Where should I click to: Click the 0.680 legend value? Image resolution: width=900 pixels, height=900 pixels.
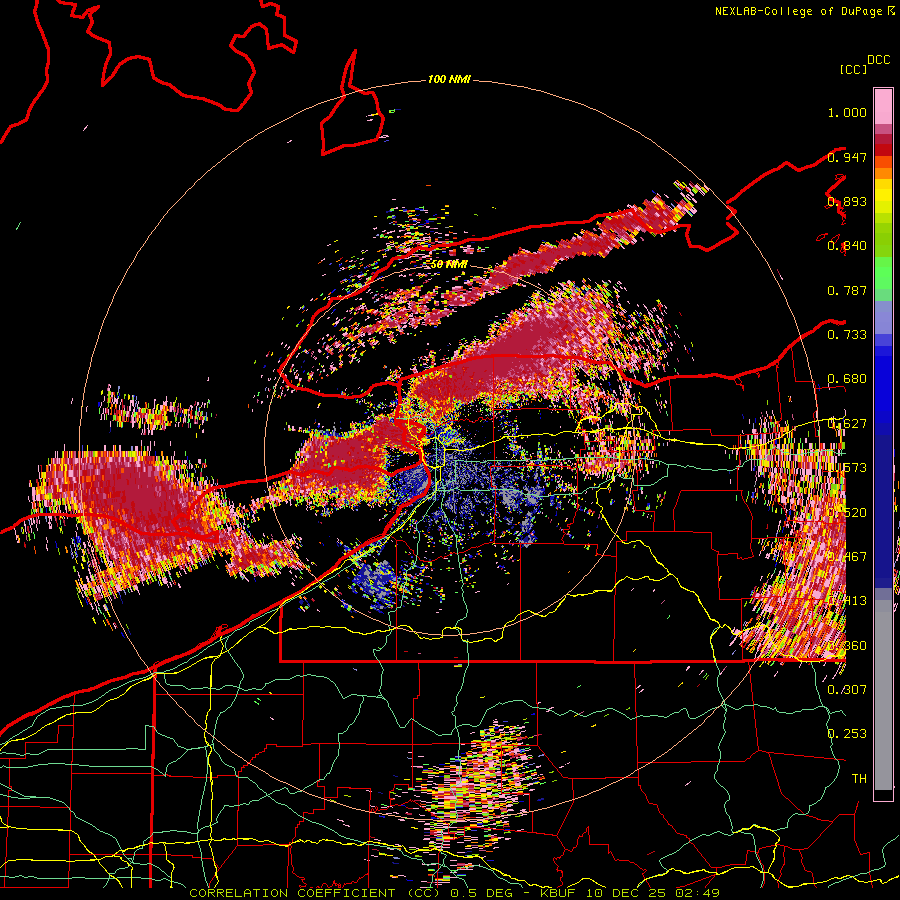(x=847, y=379)
